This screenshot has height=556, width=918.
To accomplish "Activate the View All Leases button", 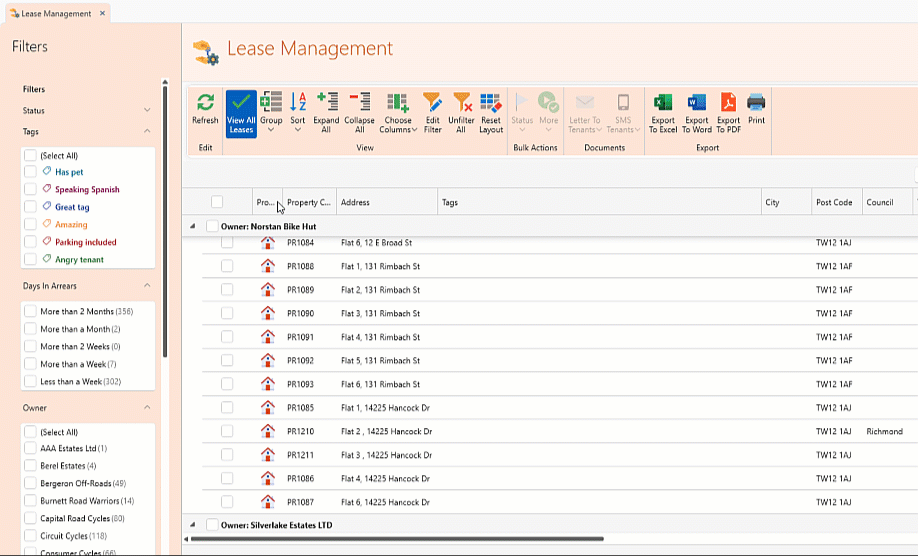I will [241, 112].
